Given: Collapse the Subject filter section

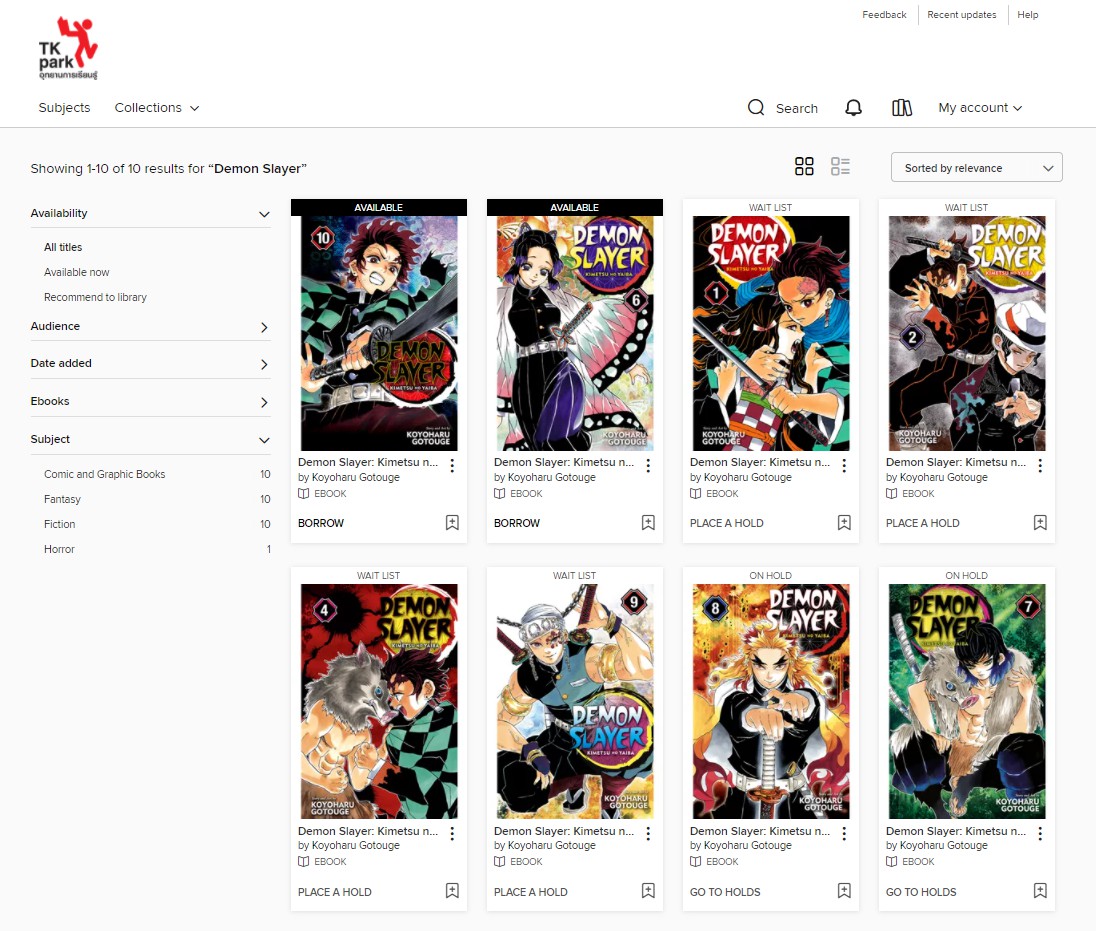Looking at the screenshot, I should pyautogui.click(x=150, y=440).
